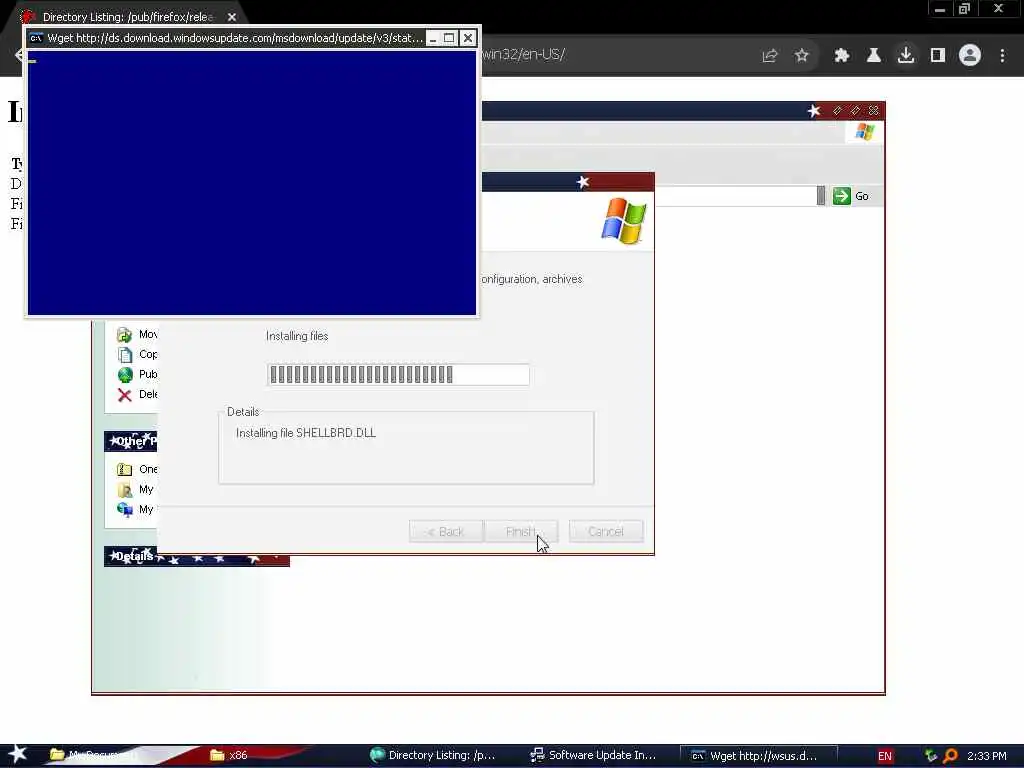
Task: Click the Go label in address bar
Action: point(862,196)
